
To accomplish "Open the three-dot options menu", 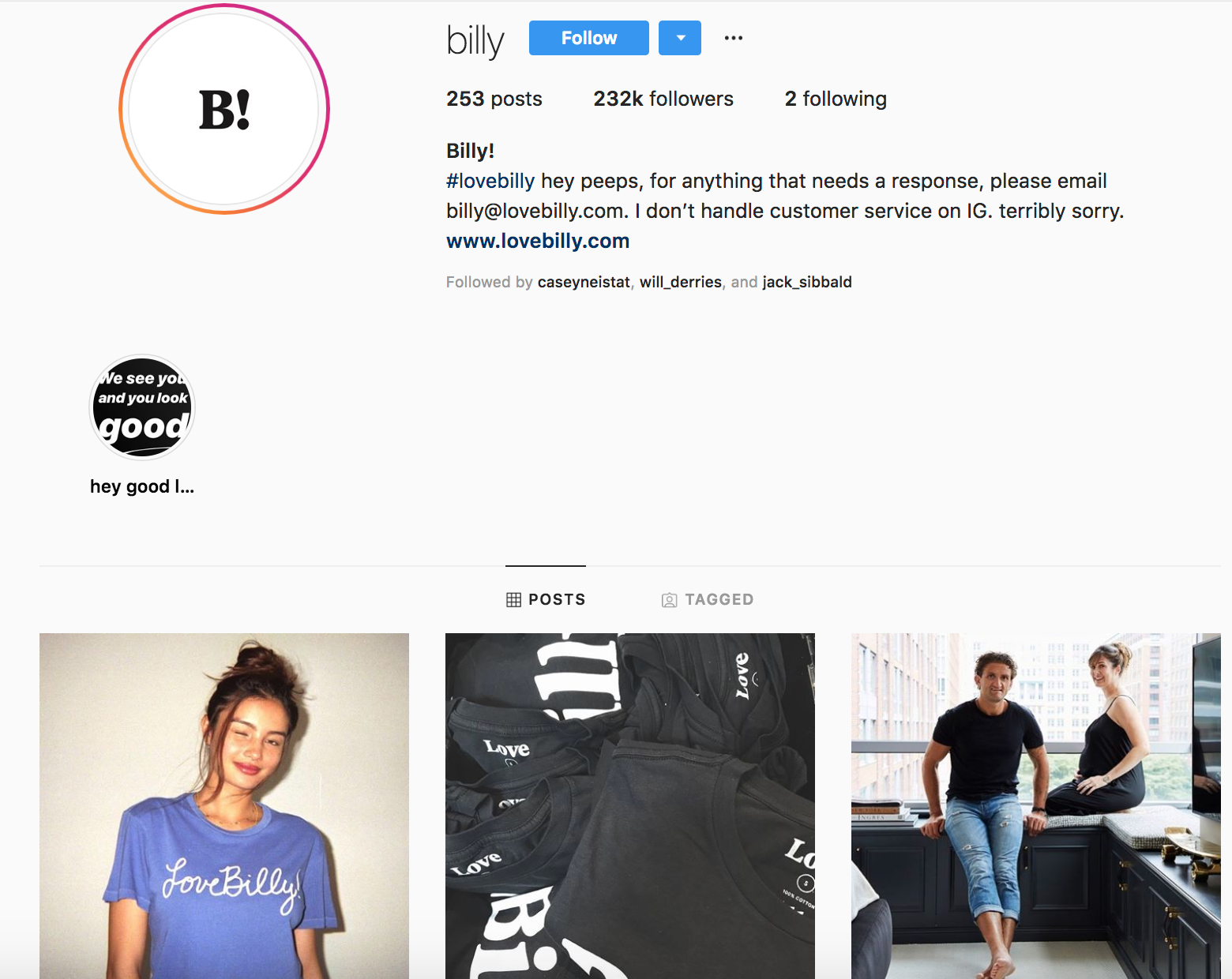I will click(x=734, y=38).
